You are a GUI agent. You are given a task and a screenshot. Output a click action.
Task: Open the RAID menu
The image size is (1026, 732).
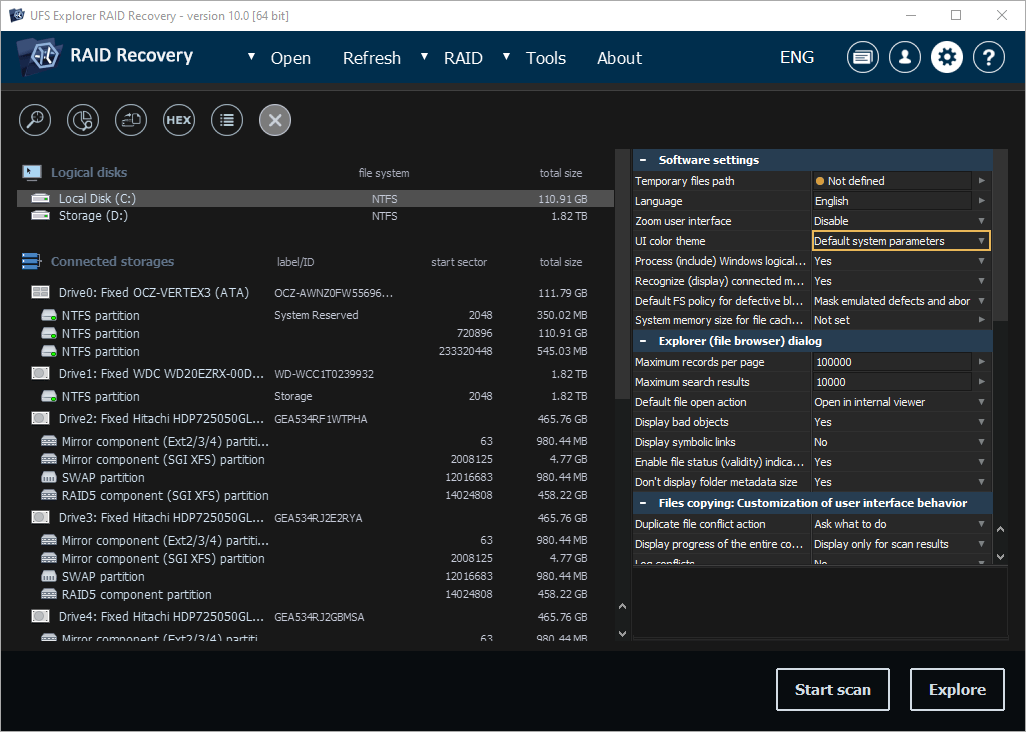point(463,58)
